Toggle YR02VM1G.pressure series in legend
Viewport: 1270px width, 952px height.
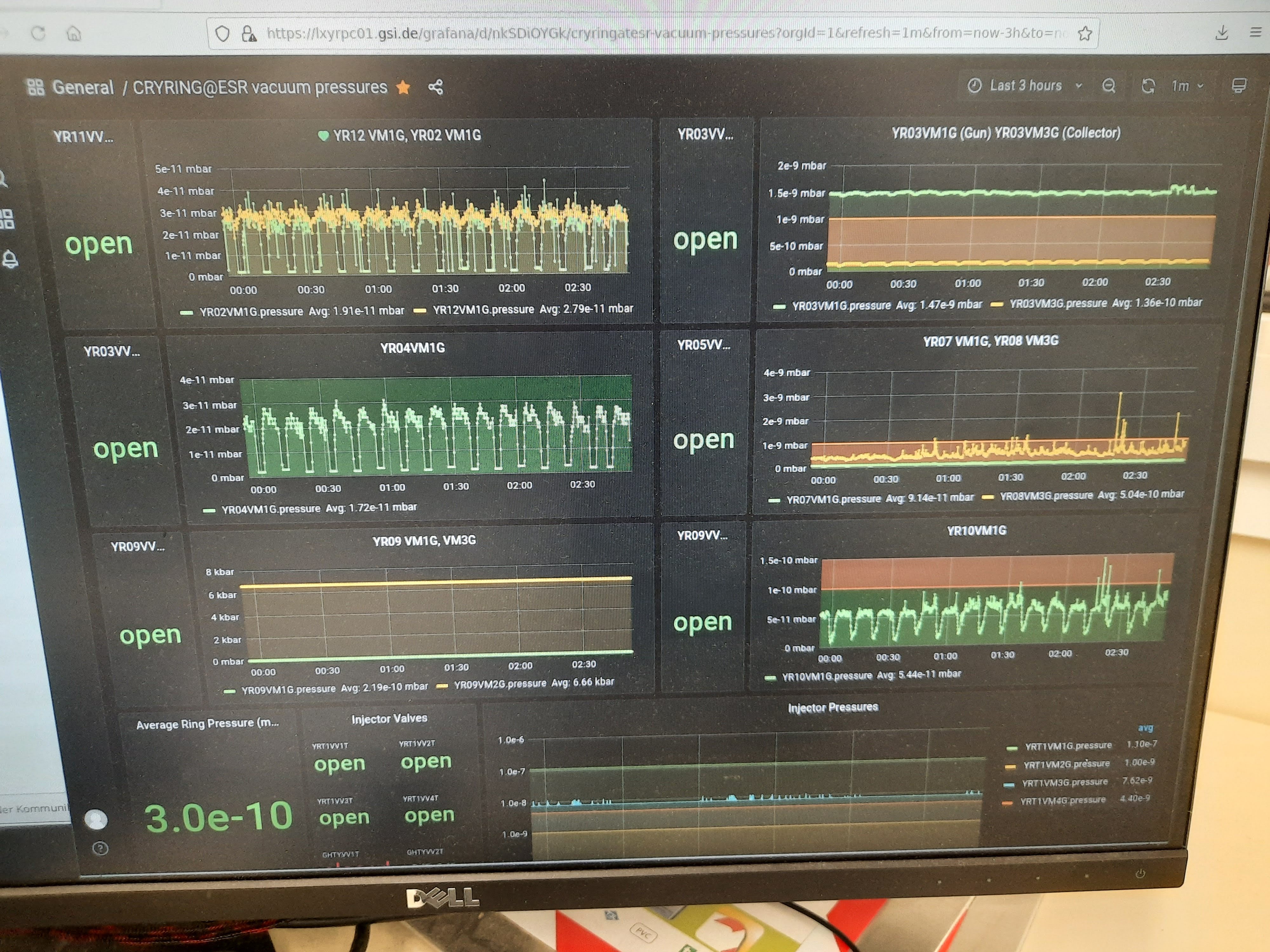[x=251, y=312]
